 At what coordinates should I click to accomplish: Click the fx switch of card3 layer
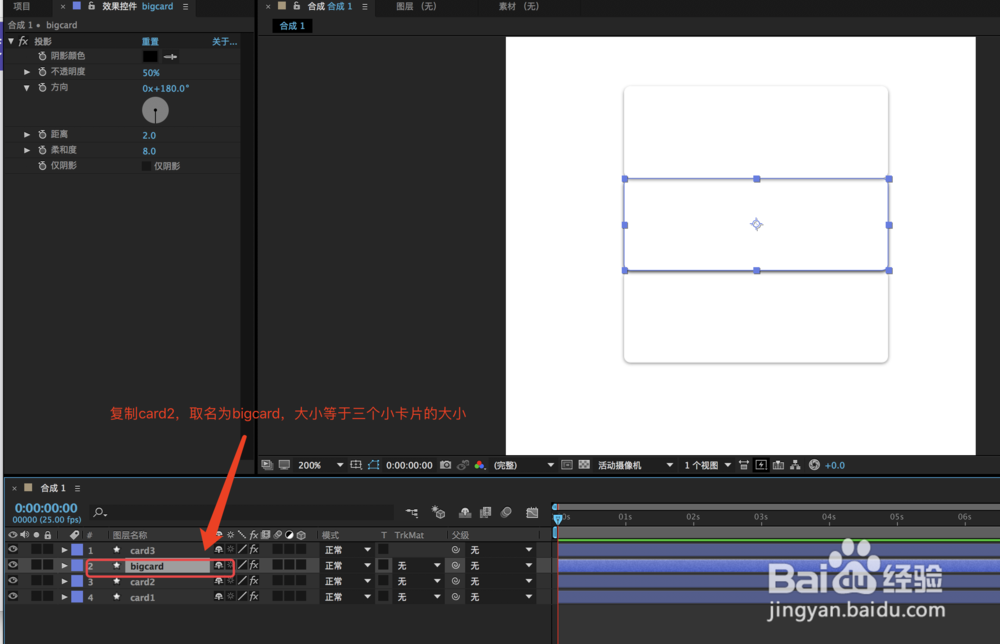[x=254, y=550]
